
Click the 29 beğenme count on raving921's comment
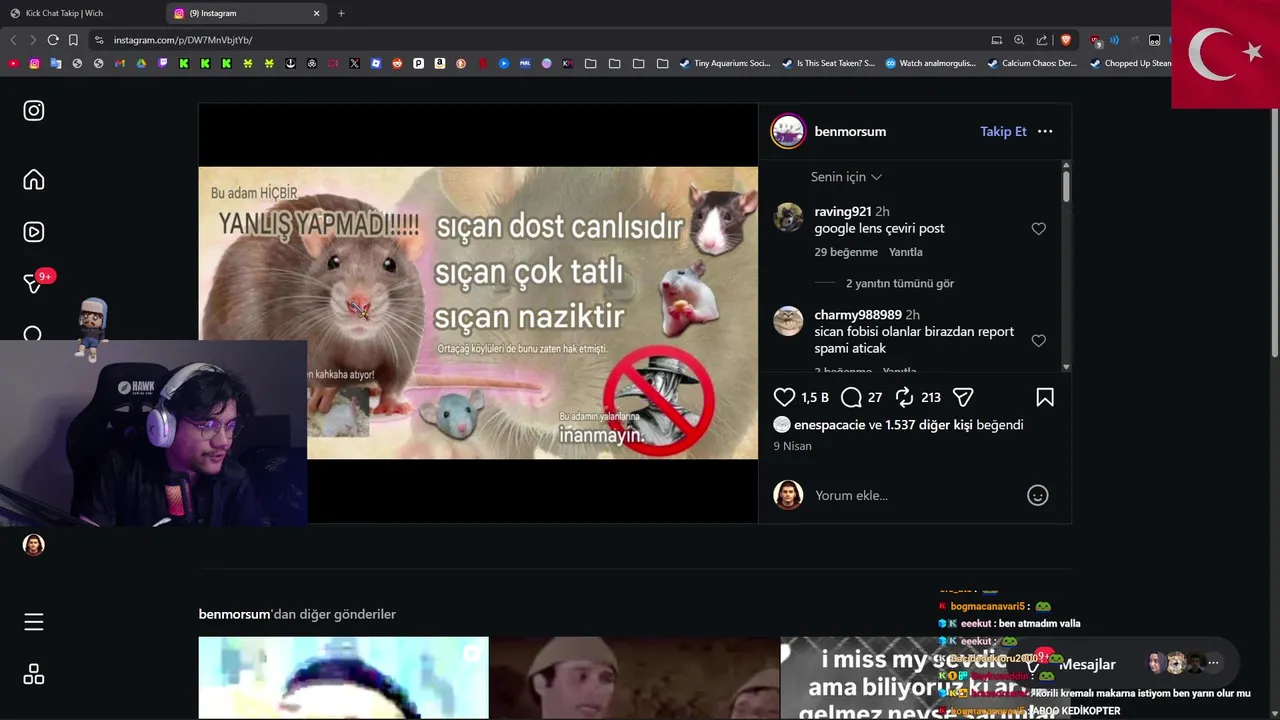pos(846,252)
